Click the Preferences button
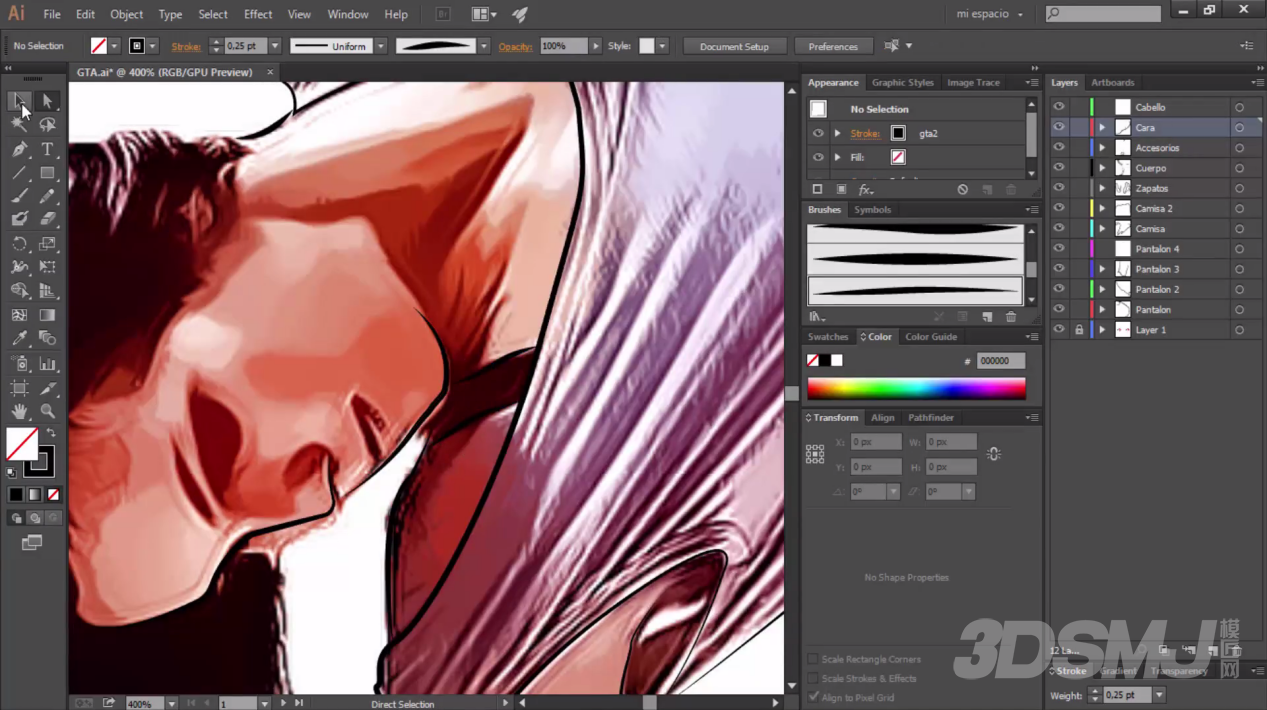 point(833,46)
